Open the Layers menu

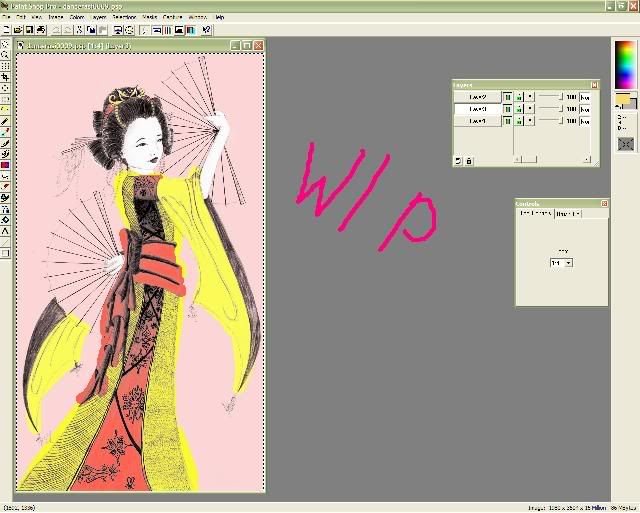tap(98, 17)
